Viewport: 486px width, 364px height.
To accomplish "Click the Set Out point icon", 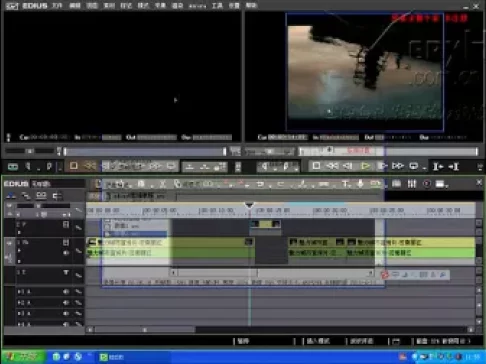I will pos(454,166).
